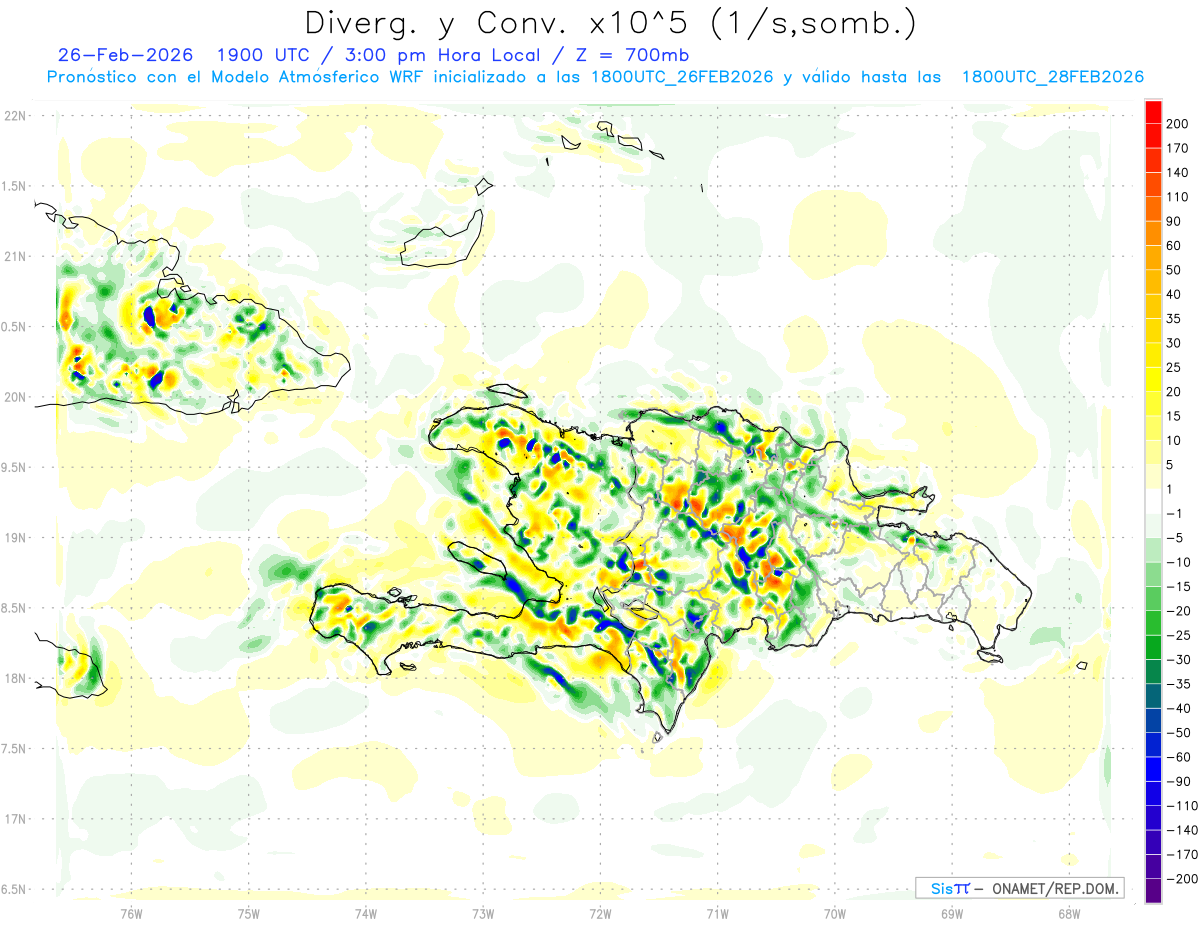Click longitude label '70W'
This screenshot has width=1200, height=927.
[x=834, y=913]
